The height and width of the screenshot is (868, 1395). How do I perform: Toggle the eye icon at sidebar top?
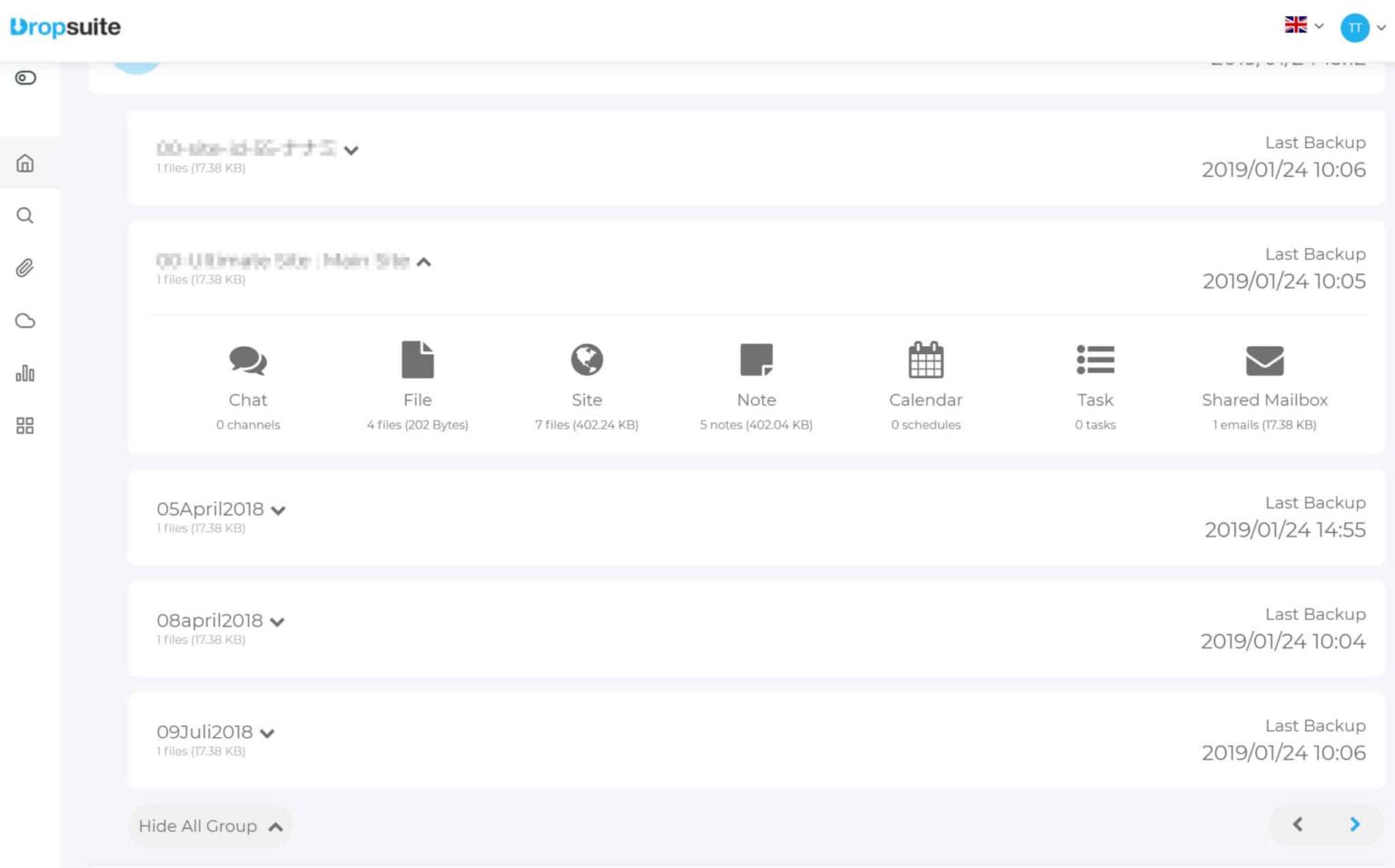pyautogui.click(x=25, y=77)
